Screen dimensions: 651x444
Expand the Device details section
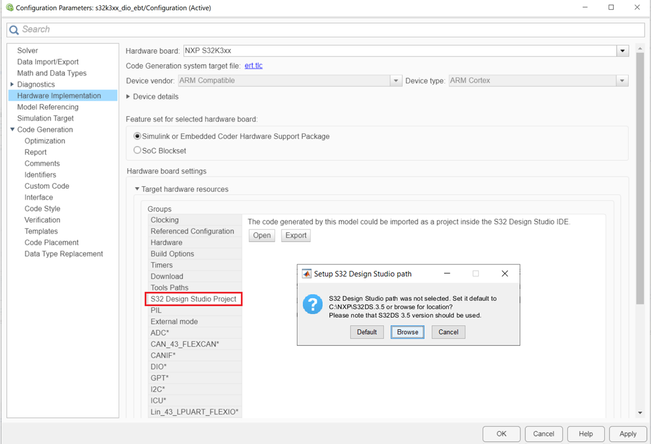[x=128, y=96]
